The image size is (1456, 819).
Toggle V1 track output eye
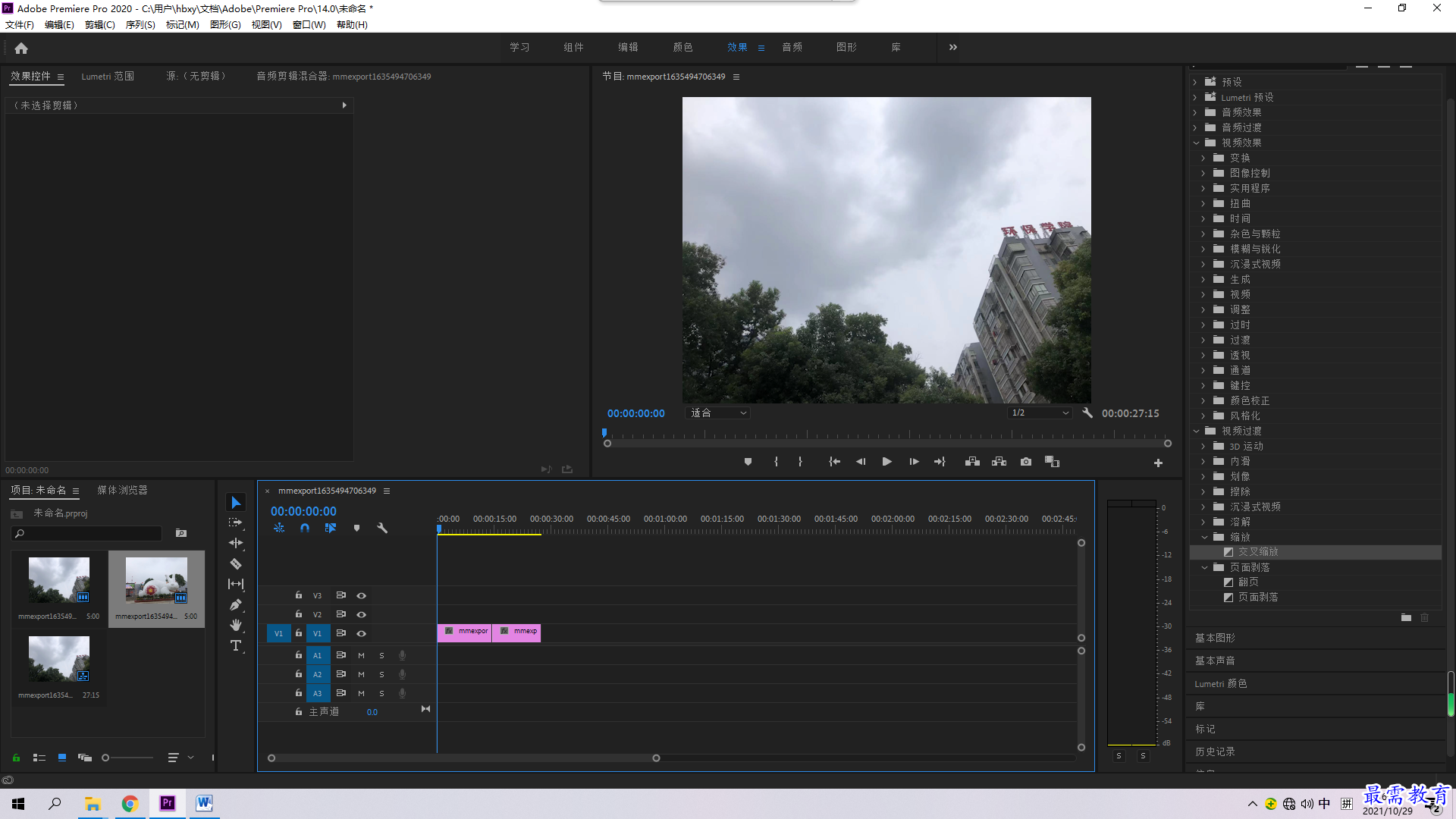(x=362, y=633)
